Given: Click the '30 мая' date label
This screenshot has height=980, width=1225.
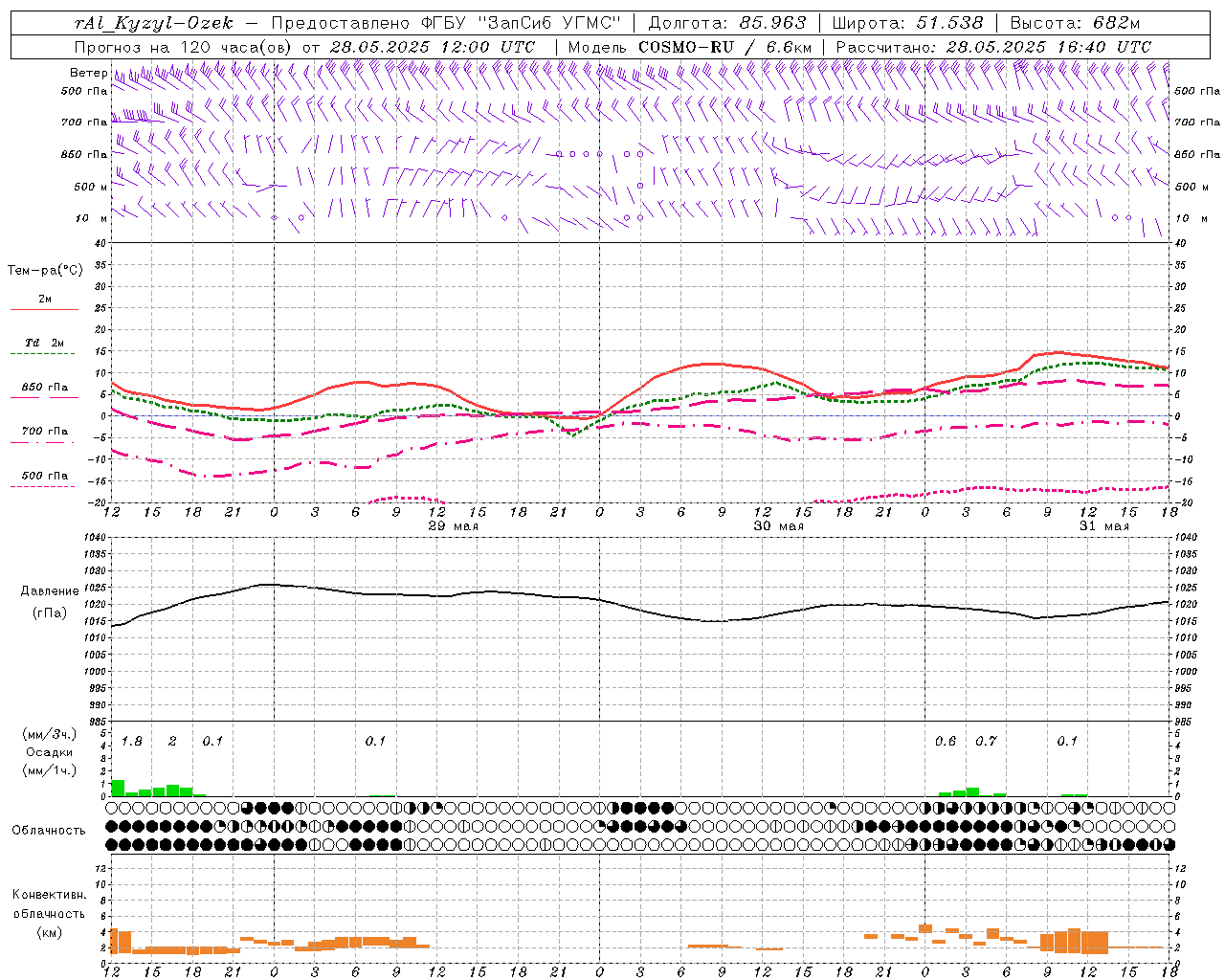Looking at the screenshot, I should (x=778, y=526).
